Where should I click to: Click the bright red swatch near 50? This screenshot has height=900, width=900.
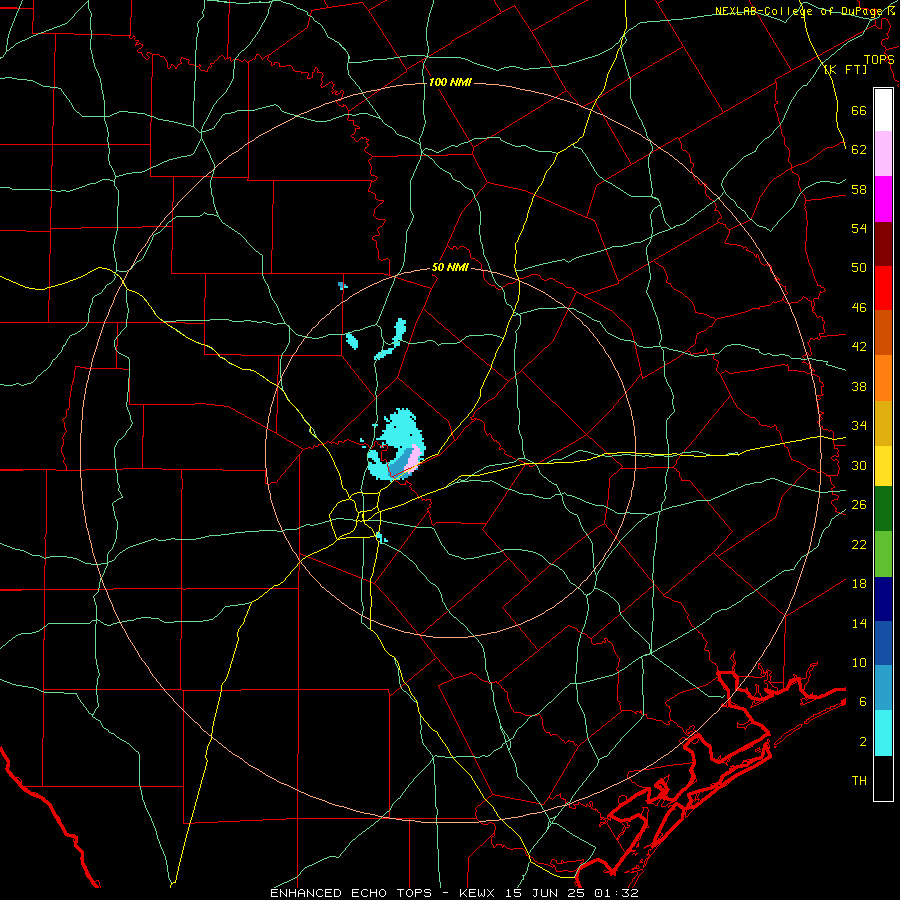pos(883,289)
